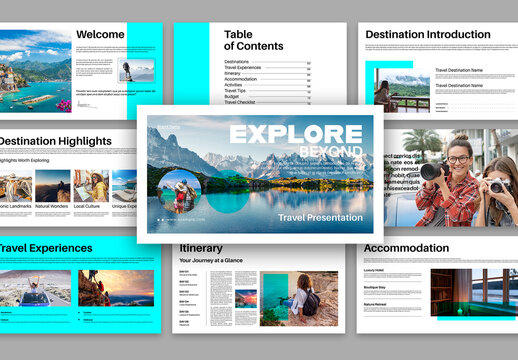The width and height of the screenshot is (518, 360).
Task: Click the mountain lake background of cover slide
Action: pos(260,174)
